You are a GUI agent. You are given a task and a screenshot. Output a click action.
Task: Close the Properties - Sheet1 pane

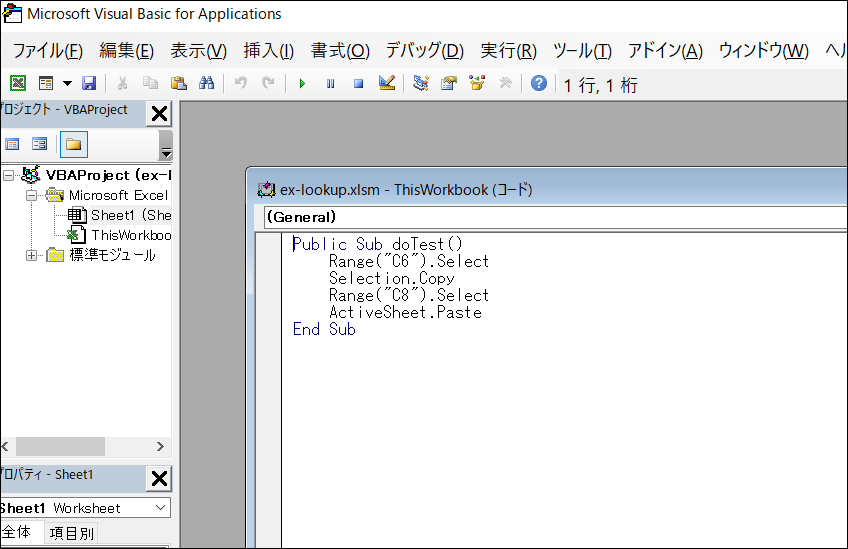tap(159, 479)
